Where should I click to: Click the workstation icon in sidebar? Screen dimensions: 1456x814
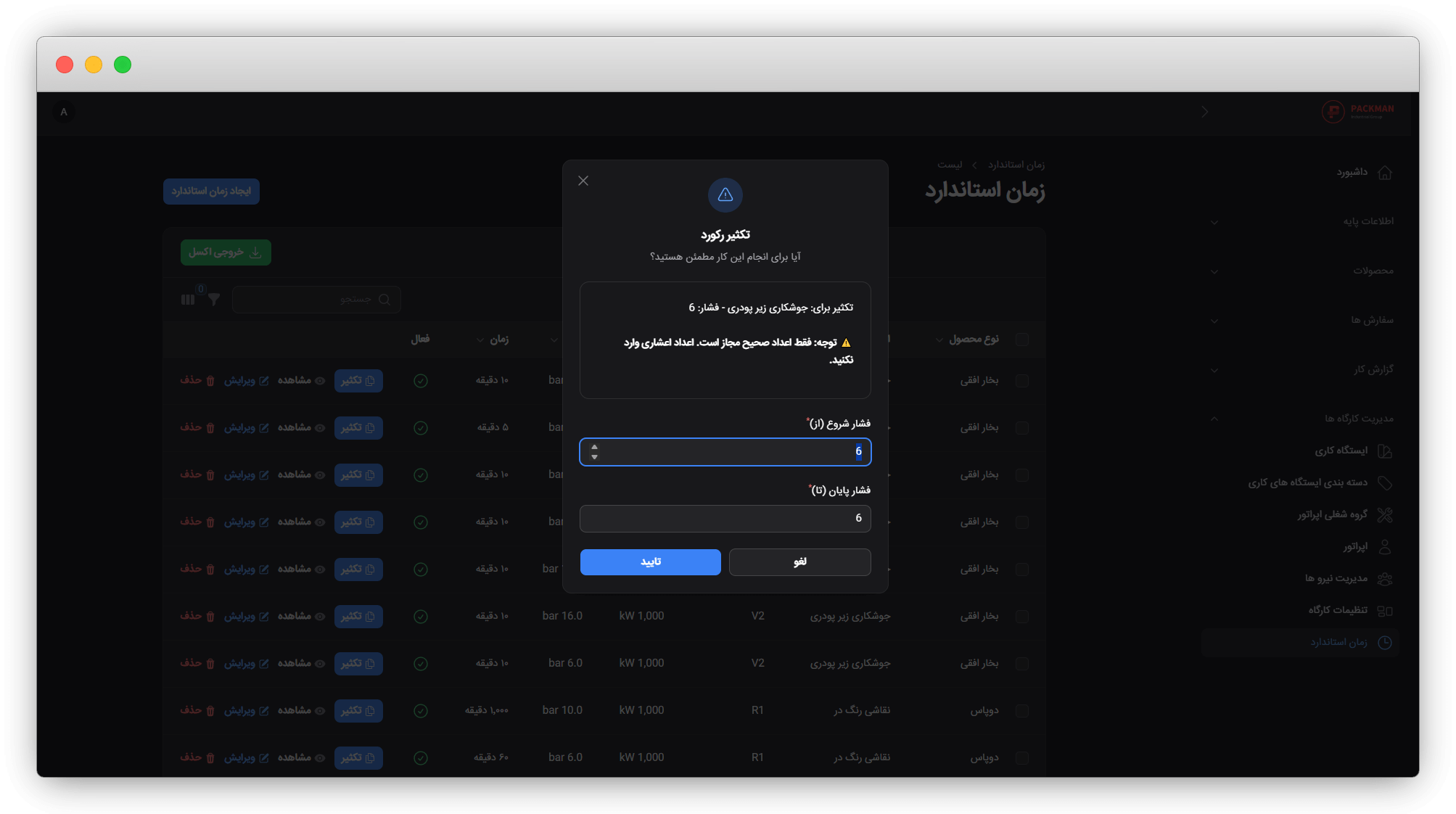(1384, 451)
